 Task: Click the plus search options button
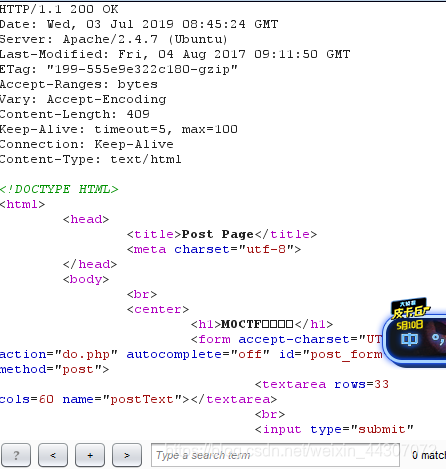pos(90,455)
